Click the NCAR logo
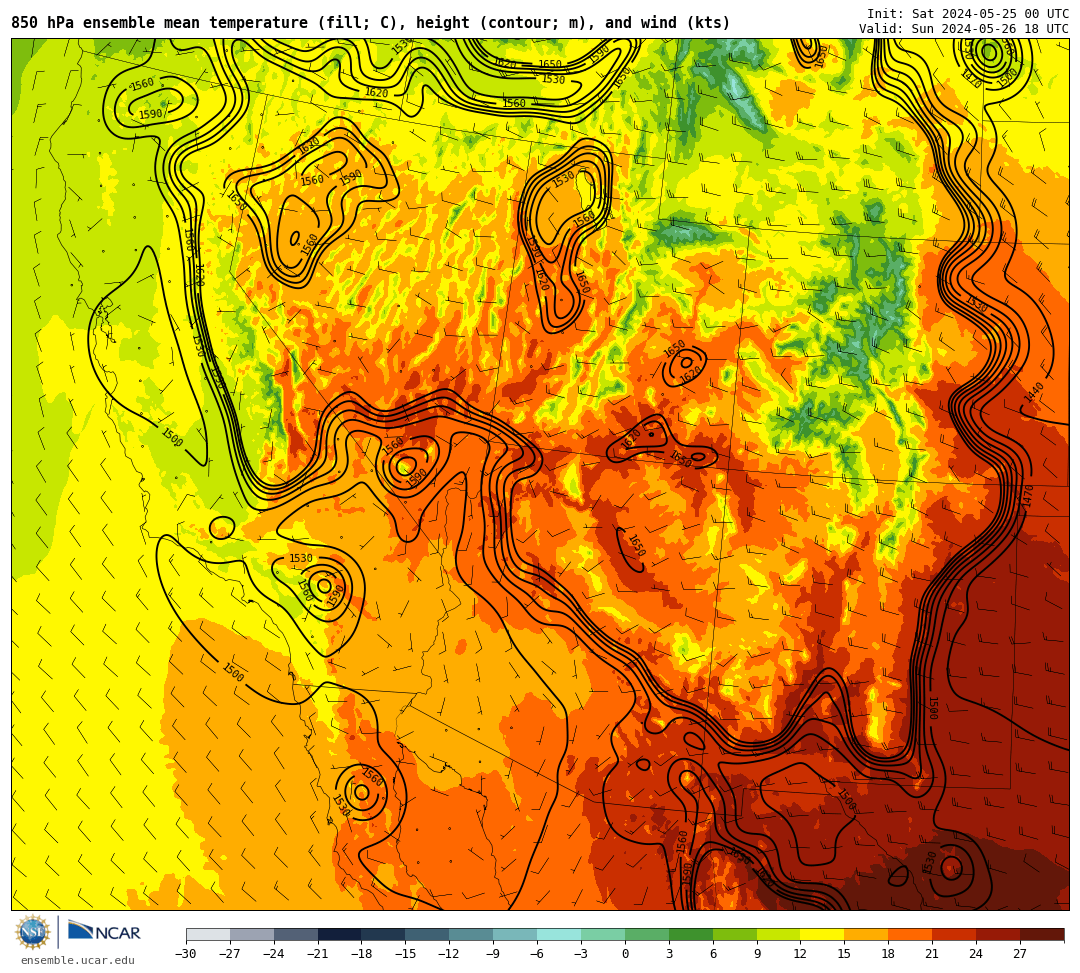Screen dimensions: 1080x973 [x=104, y=932]
